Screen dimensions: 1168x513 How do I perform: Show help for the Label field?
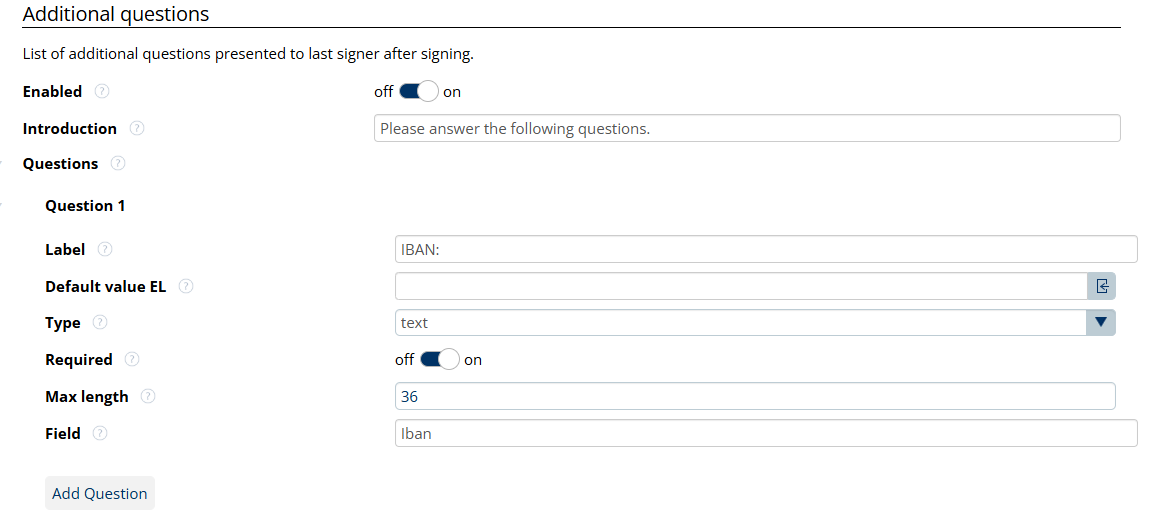click(105, 249)
